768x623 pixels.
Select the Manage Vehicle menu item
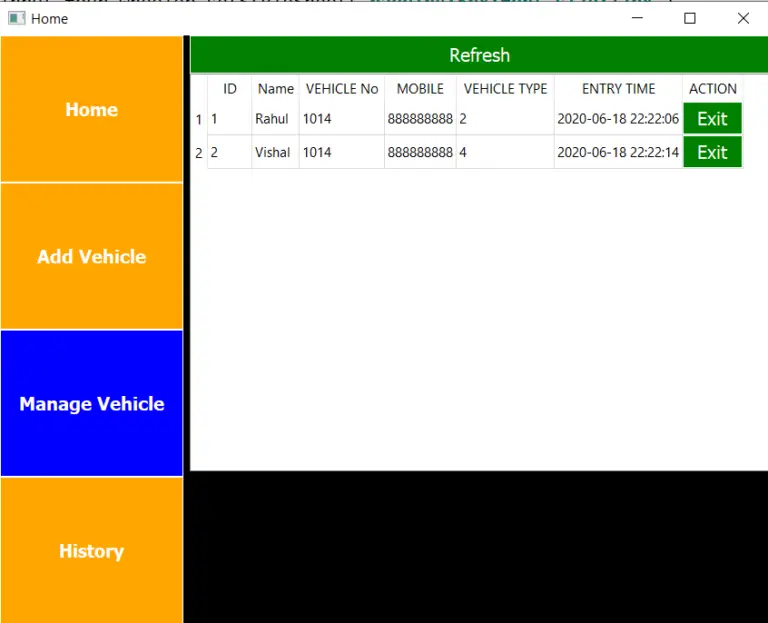pos(92,403)
